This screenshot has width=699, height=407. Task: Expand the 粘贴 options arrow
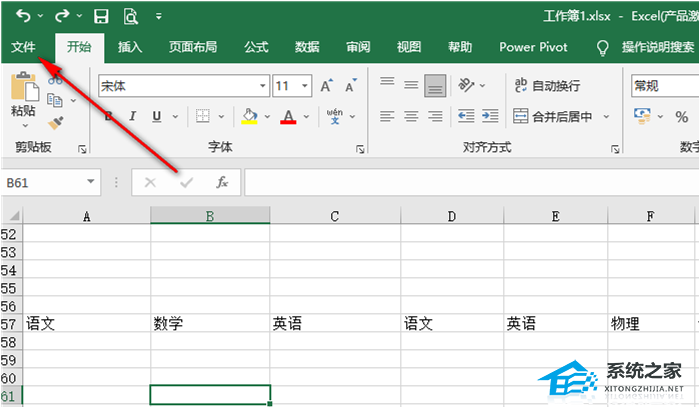[x=25, y=126]
